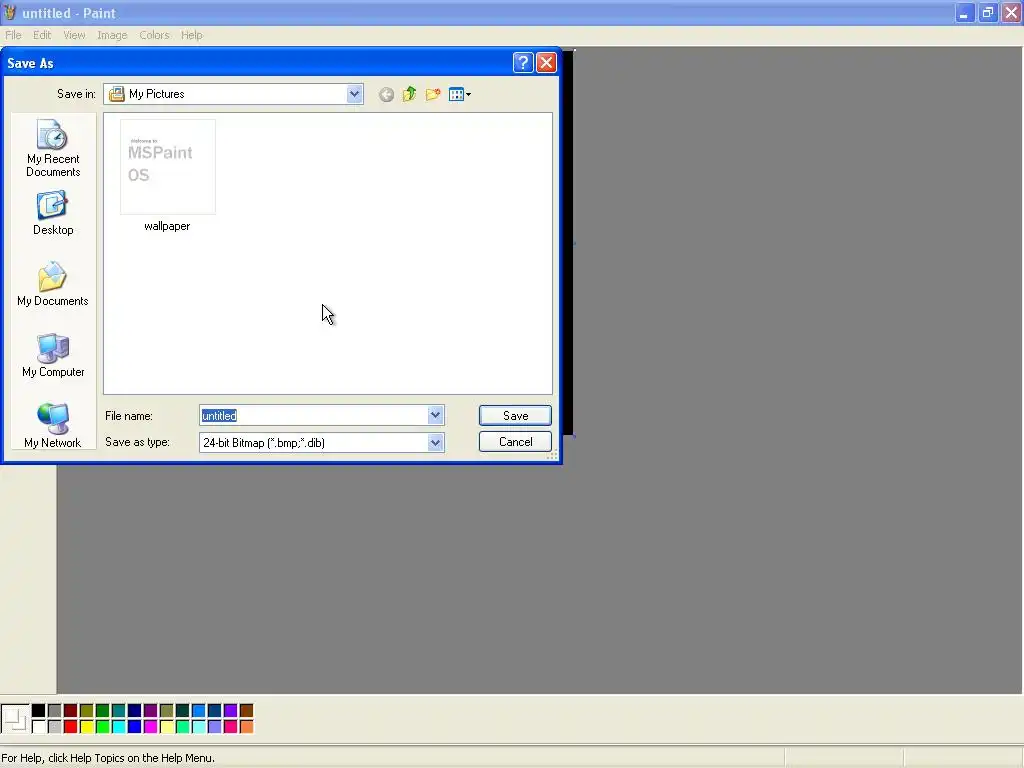Pick the black color swatch
The height and width of the screenshot is (768, 1024).
click(39, 711)
